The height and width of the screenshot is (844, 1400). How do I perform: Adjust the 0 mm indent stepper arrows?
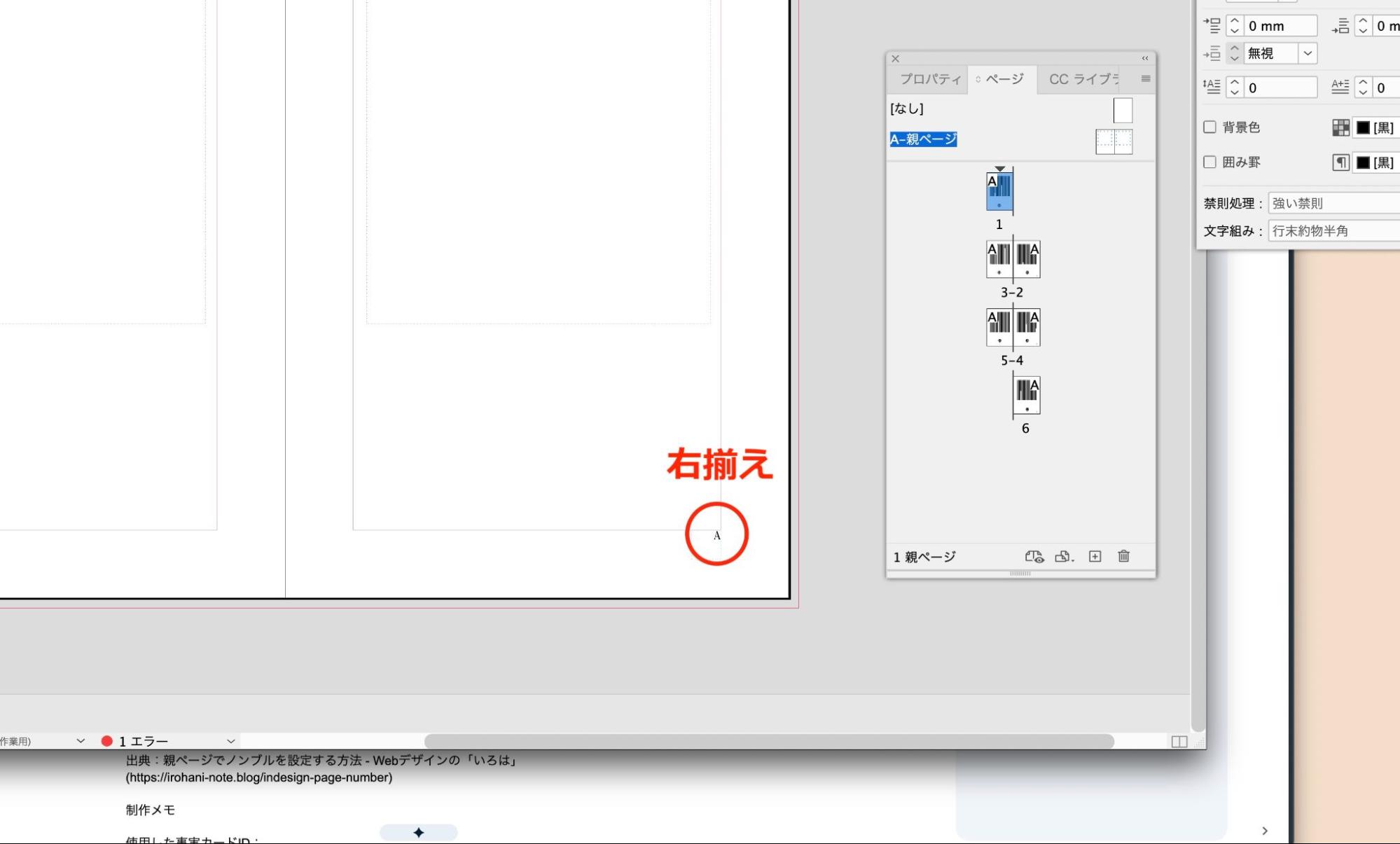click(x=1235, y=26)
